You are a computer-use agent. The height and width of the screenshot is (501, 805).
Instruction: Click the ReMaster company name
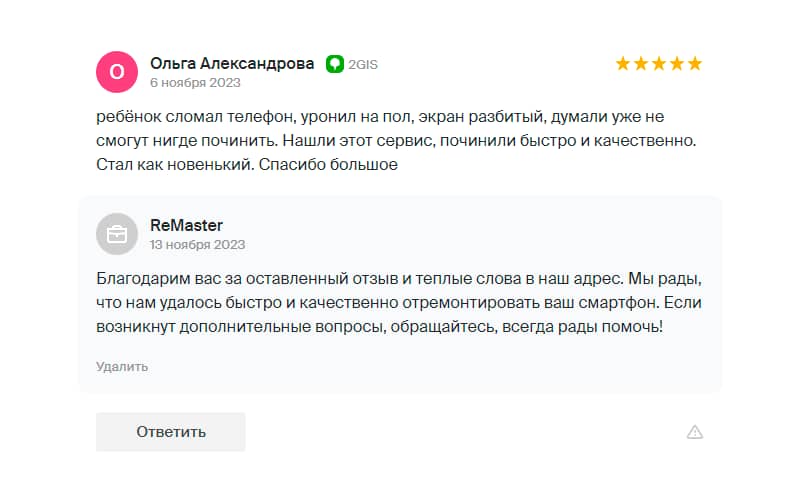tap(186, 226)
